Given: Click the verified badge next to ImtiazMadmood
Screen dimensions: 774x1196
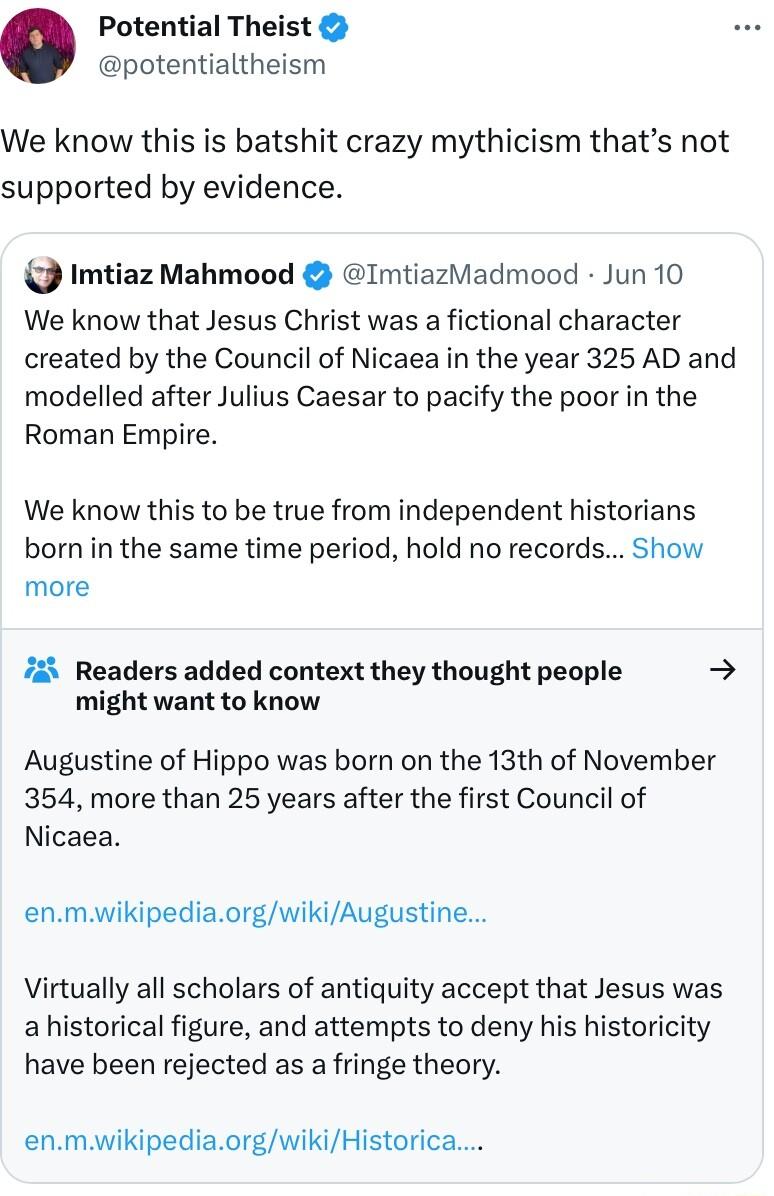Looking at the screenshot, I should pos(318,274).
